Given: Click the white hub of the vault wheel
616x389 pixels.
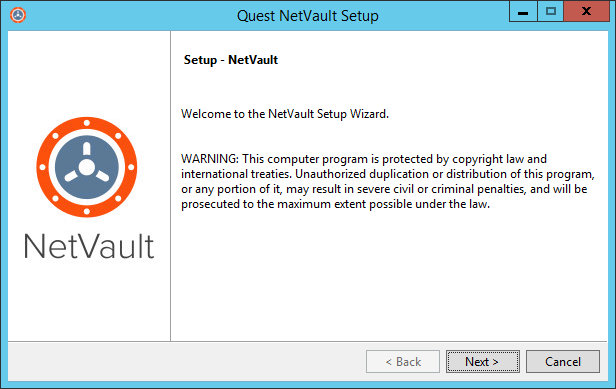Looking at the screenshot, I should 87,167.
